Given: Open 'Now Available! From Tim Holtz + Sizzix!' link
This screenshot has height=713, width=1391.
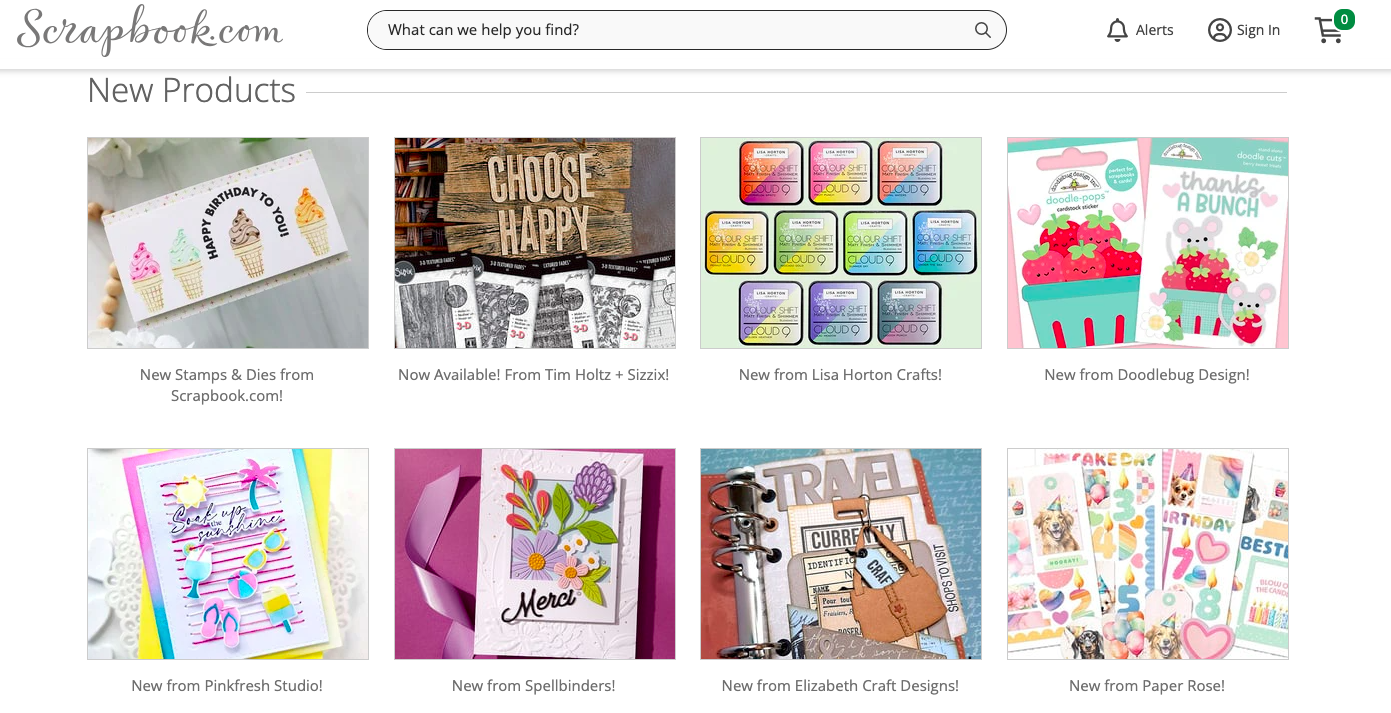Looking at the screenshot, I should [x=533, y=375].
